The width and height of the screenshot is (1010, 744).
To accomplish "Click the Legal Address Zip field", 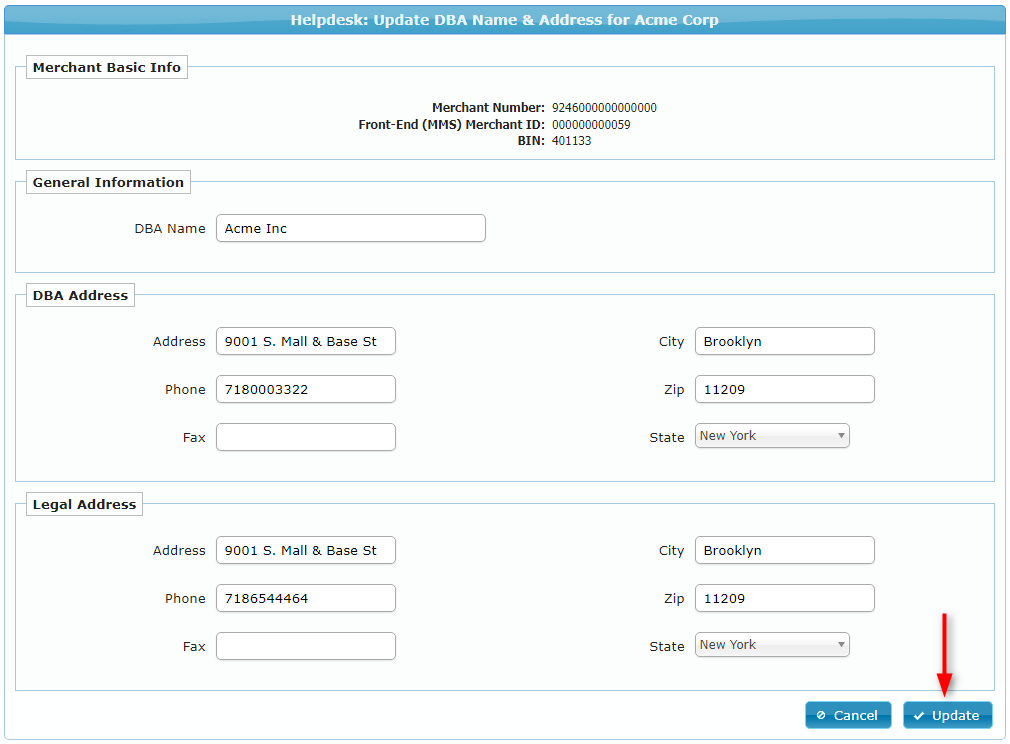I will pyautogui.click(x=784, y=598).
